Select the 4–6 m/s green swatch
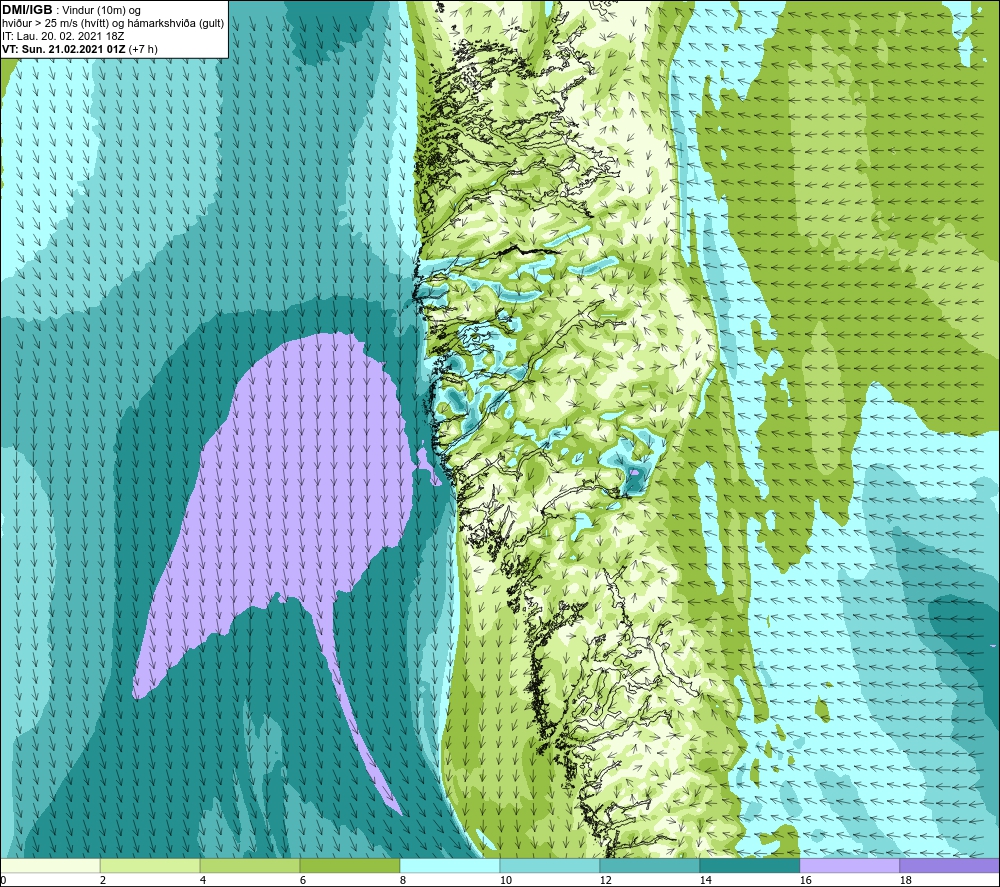This screenshot has height=887, width=1000. click(250, 865)
